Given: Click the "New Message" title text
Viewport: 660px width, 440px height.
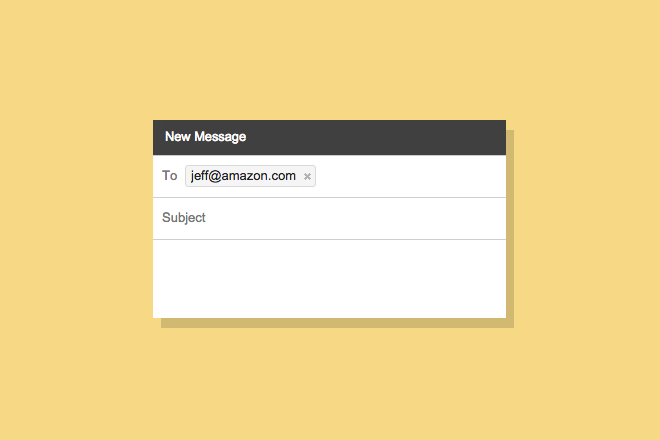Looking at the screenshot, I should tap(205, 137).
